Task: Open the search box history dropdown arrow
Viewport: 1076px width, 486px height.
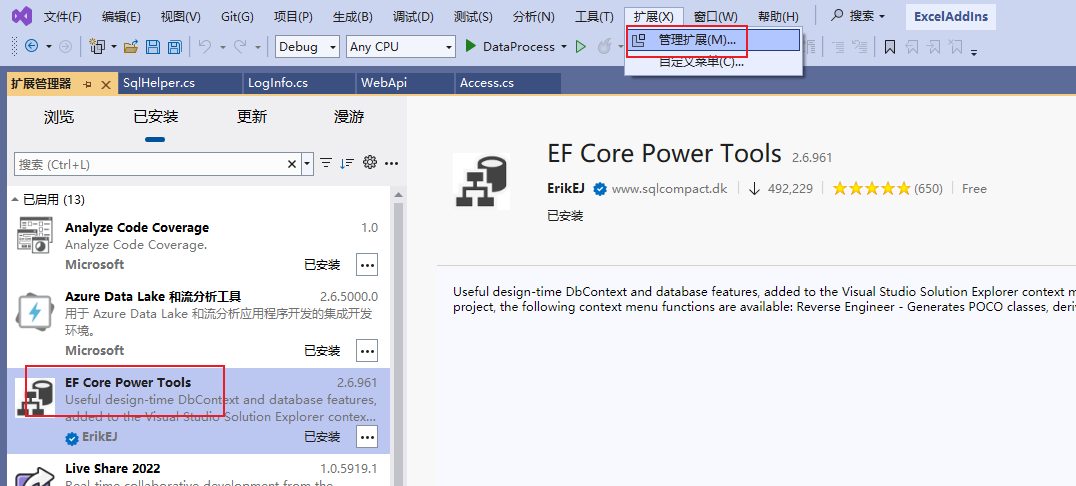Action: coord(307,164)
